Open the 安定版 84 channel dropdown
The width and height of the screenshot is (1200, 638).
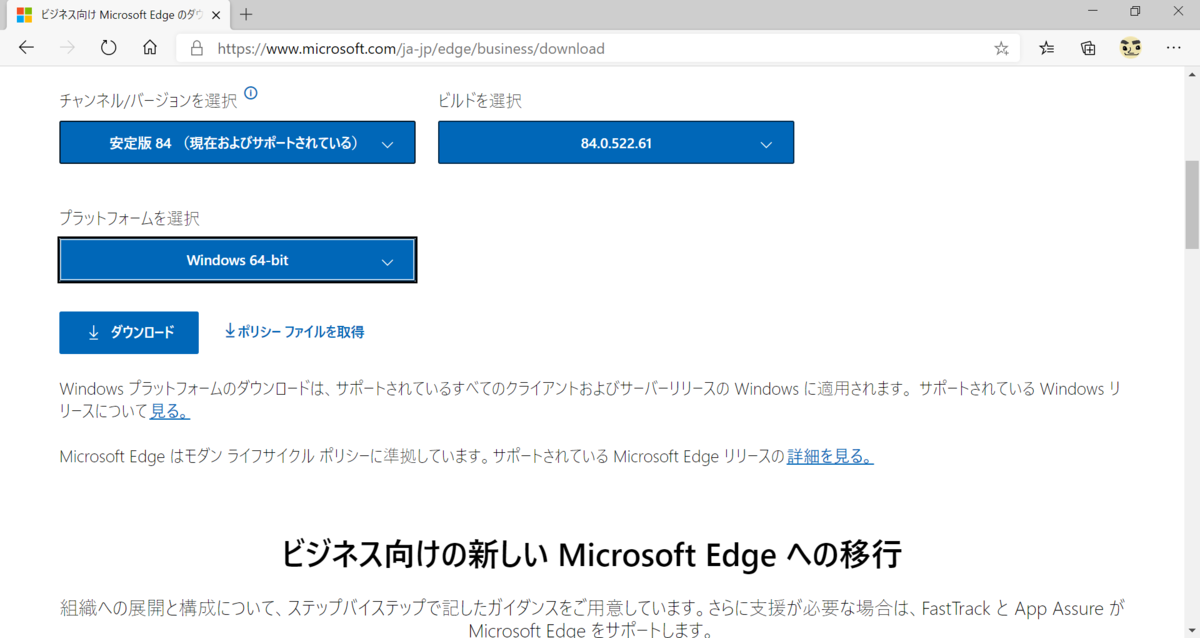(x=237, y=143)
